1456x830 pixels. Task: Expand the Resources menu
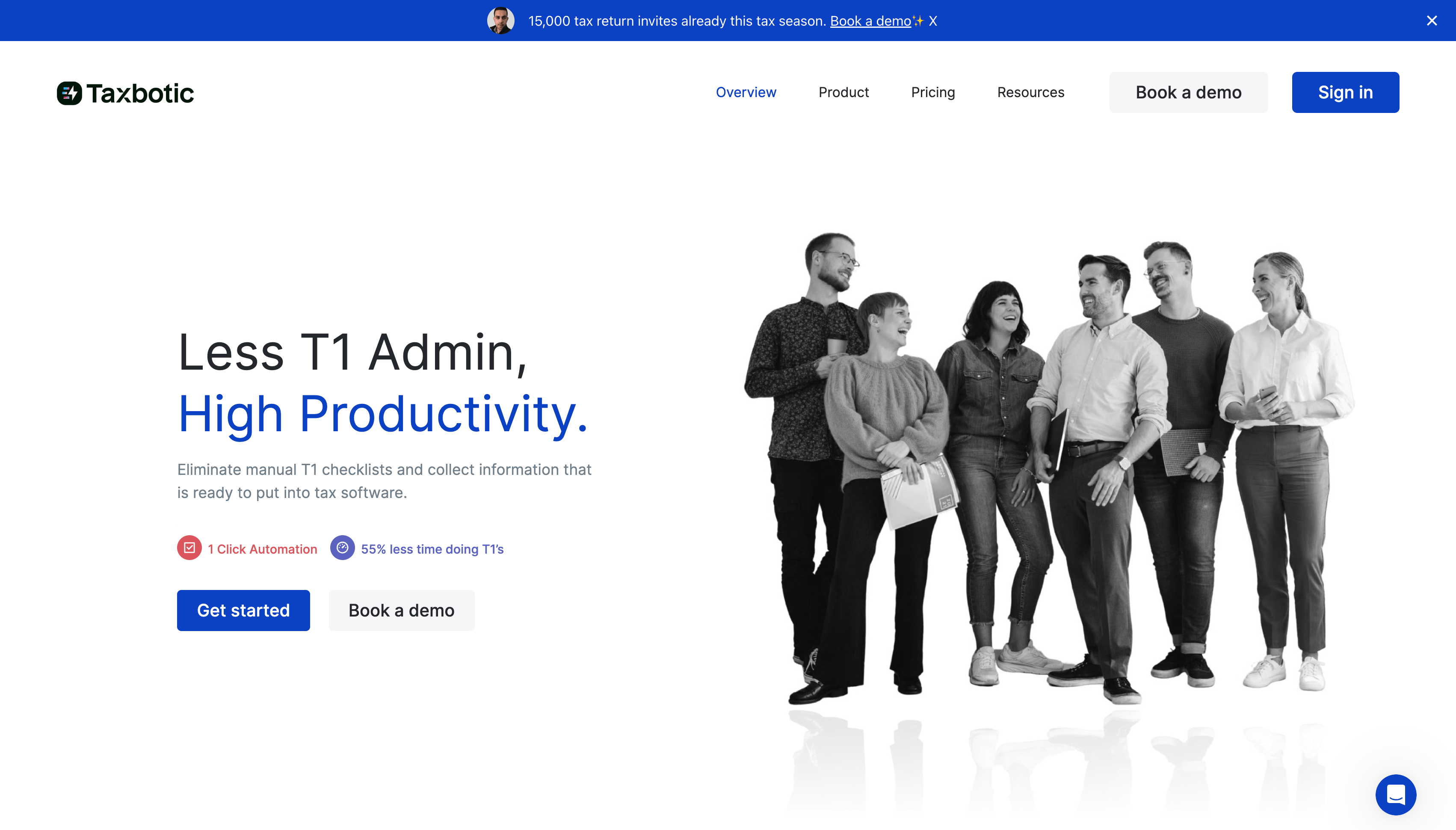[1030, 92]
